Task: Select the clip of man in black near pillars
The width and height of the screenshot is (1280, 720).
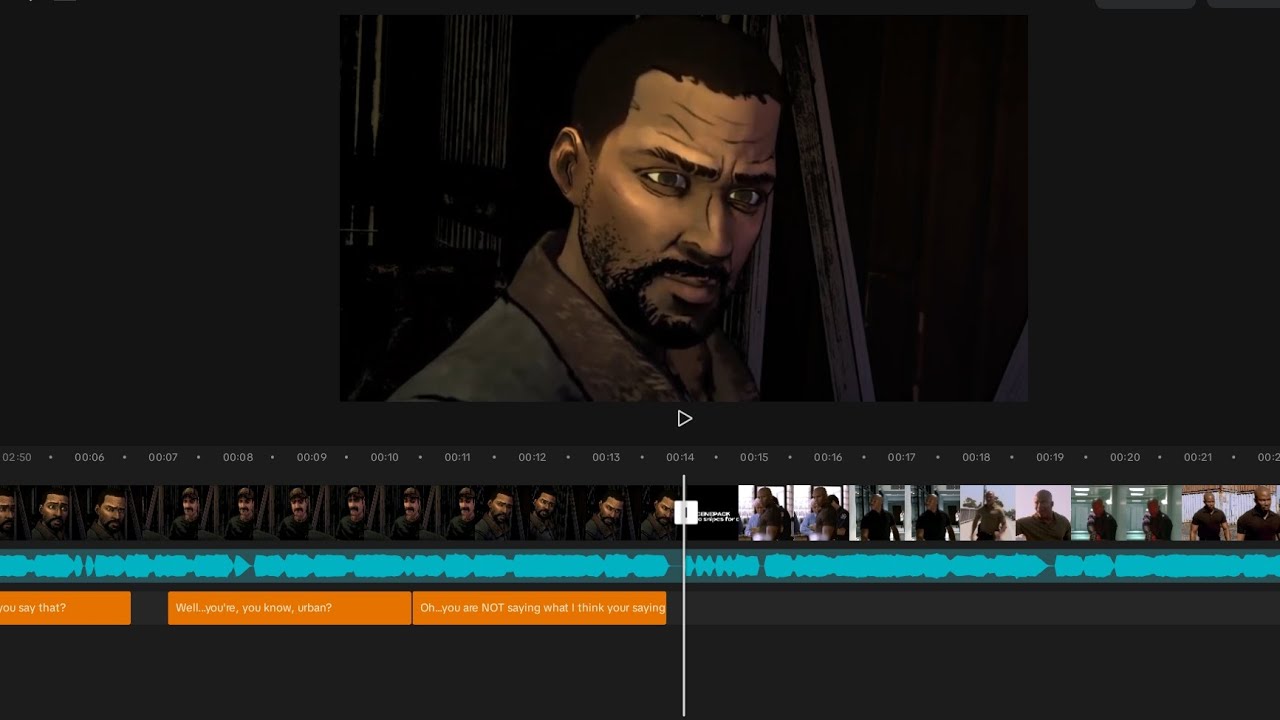Action: click(x=905, y=513)
